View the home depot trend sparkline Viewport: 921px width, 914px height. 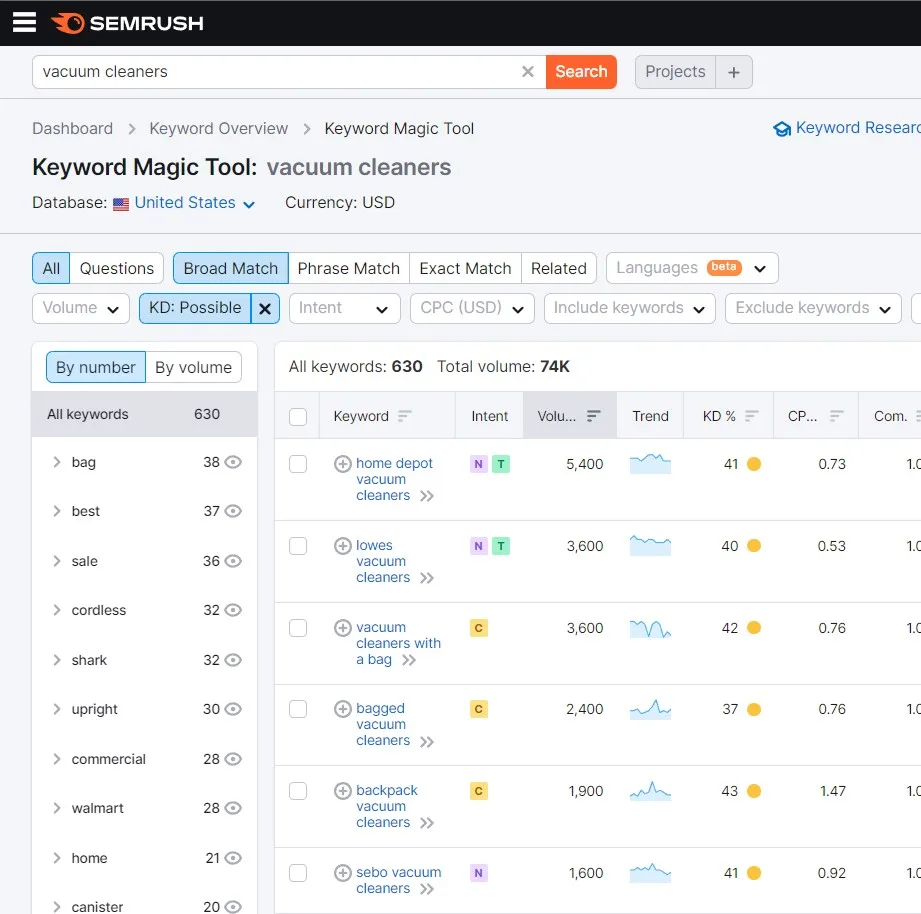click(650, 464)
